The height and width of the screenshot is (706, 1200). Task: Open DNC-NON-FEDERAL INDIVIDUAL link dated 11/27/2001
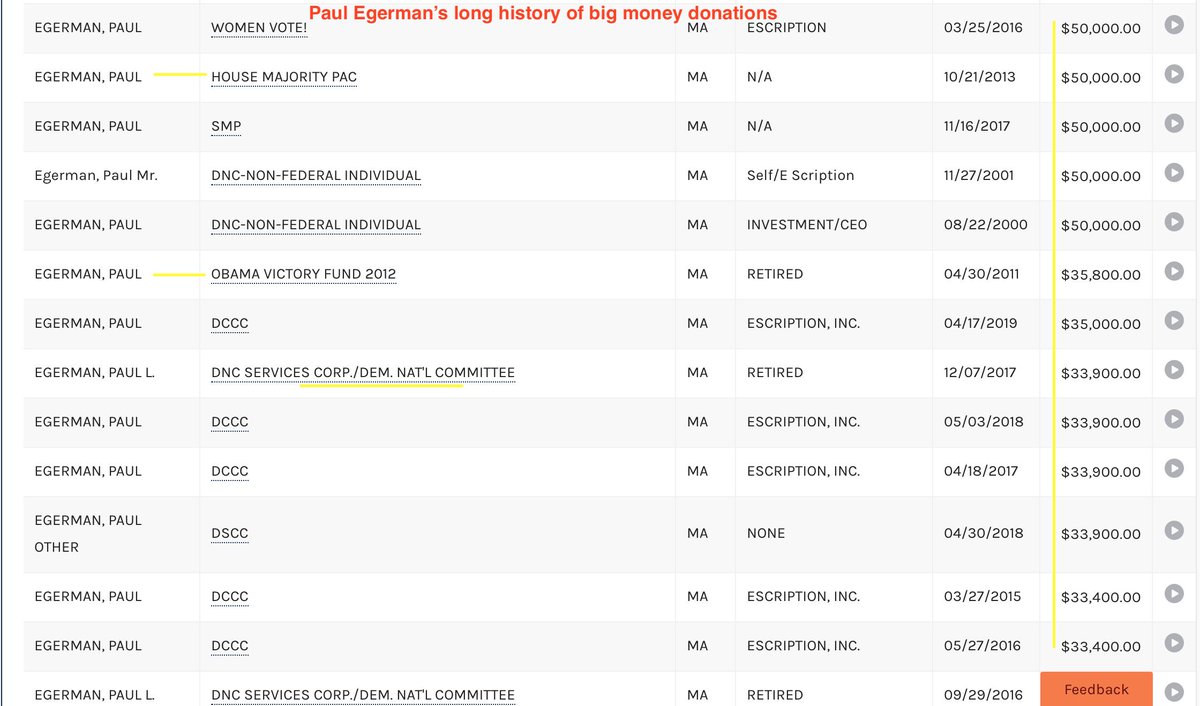pos(316,175)
